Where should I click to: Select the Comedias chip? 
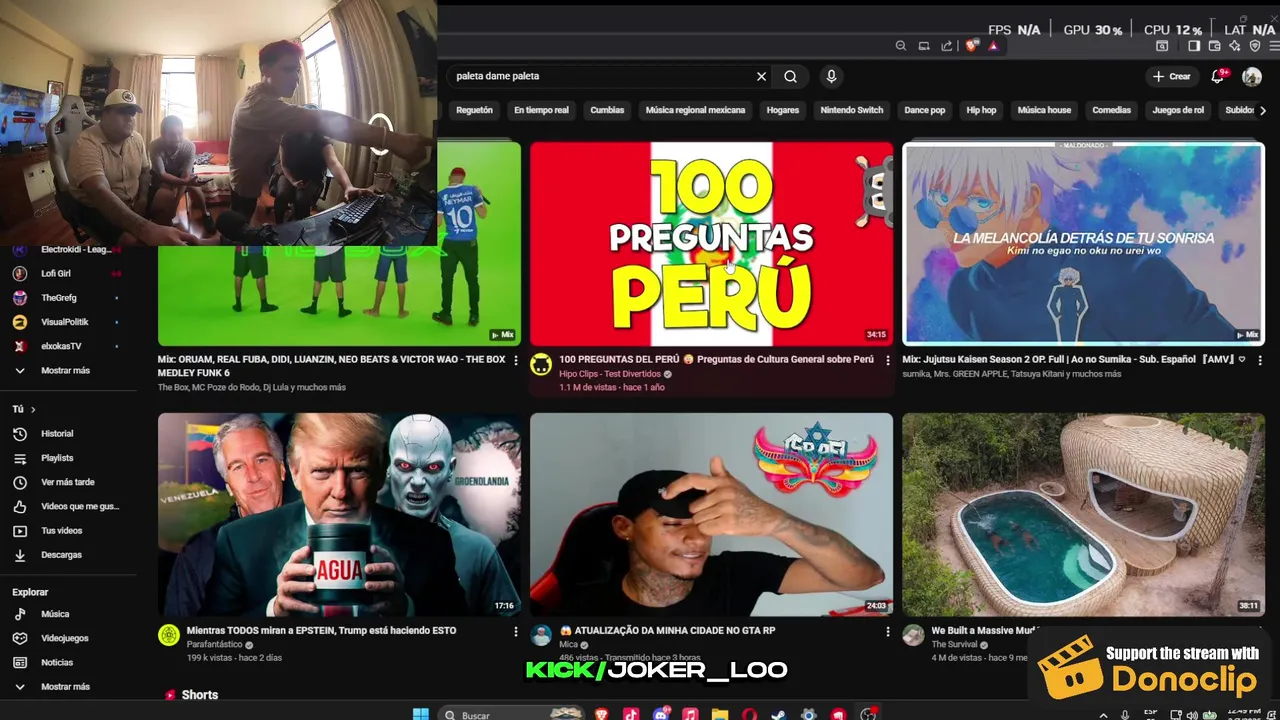click(1112, 110)
